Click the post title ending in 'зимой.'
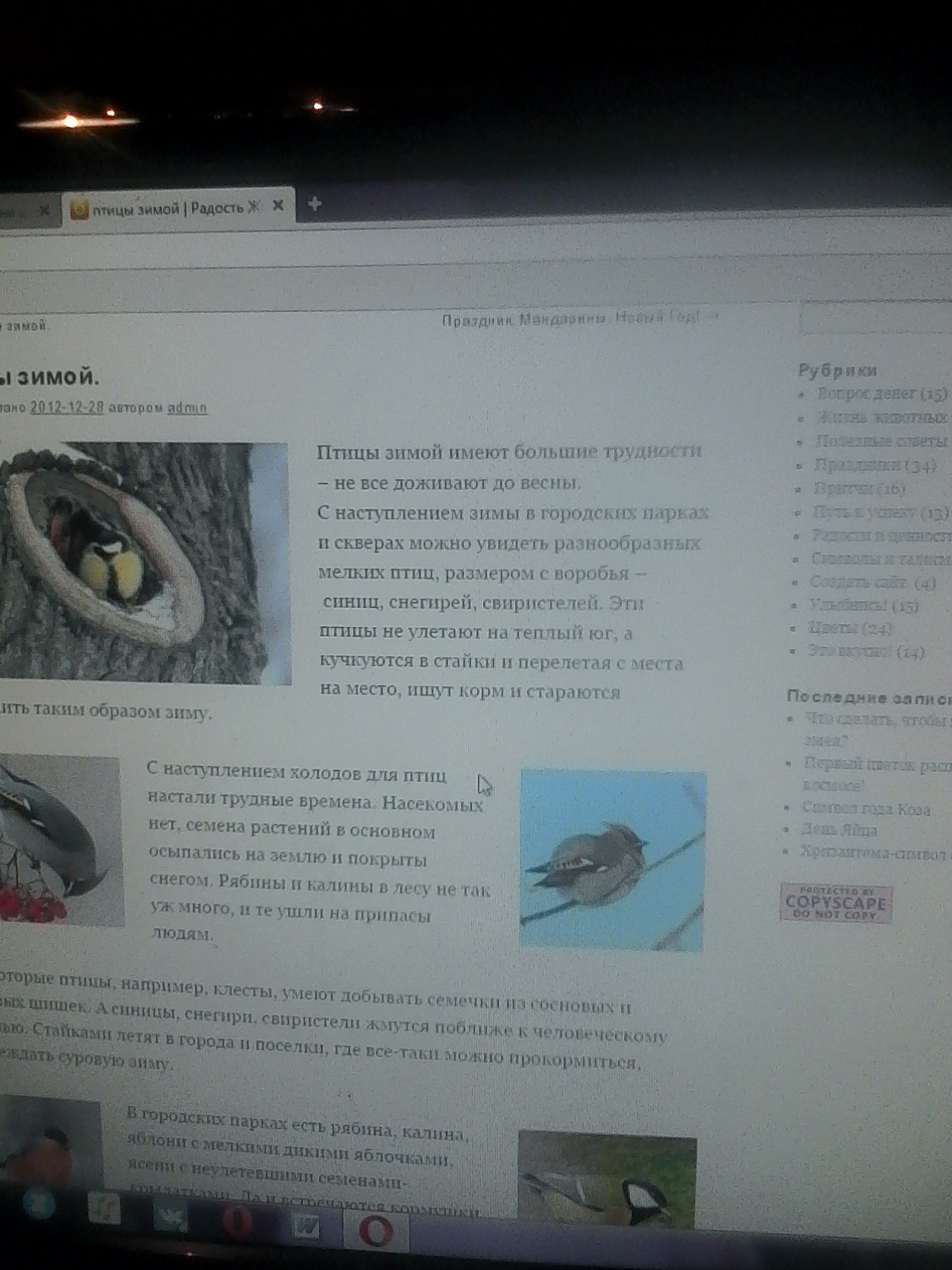 coord(49,375)
